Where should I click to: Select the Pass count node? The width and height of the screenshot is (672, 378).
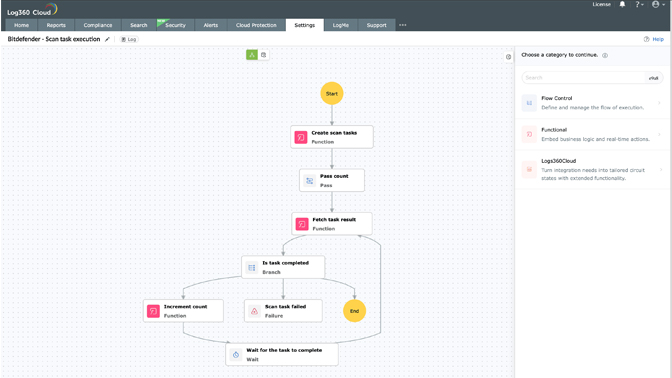[332, 180]
